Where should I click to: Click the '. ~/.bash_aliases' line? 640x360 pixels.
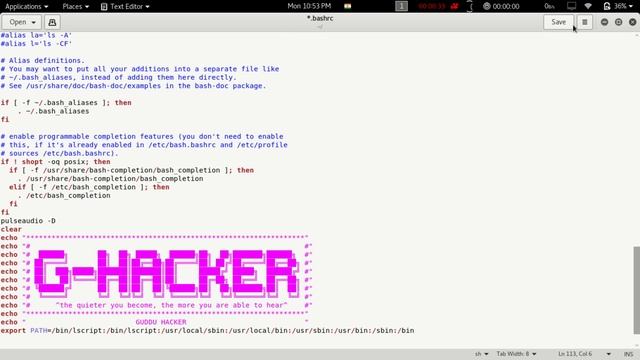coord(53,111)
